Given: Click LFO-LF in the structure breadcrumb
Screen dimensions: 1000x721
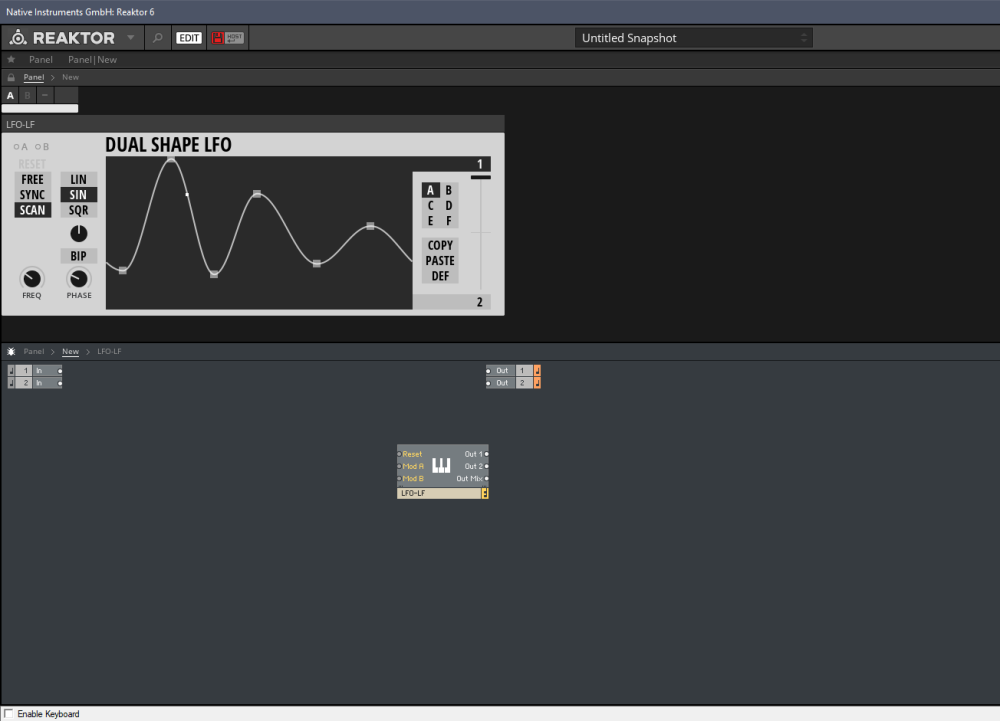Looking at the screenshot, I should (109, 351).
